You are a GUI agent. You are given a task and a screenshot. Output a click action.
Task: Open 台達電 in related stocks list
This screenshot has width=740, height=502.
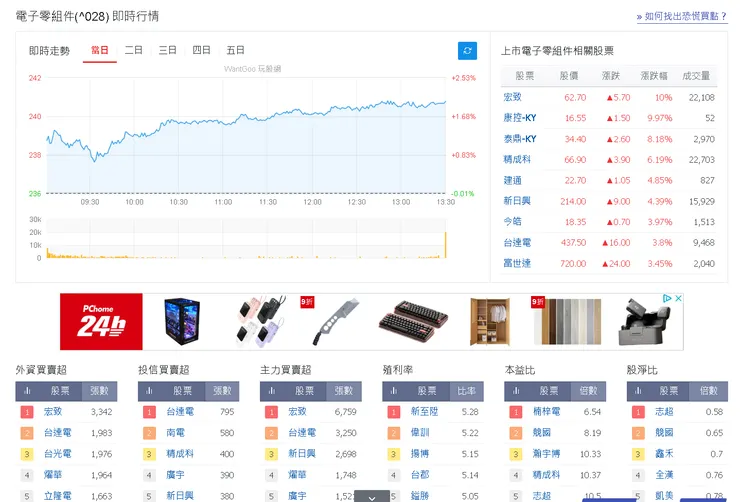point(517,243)
